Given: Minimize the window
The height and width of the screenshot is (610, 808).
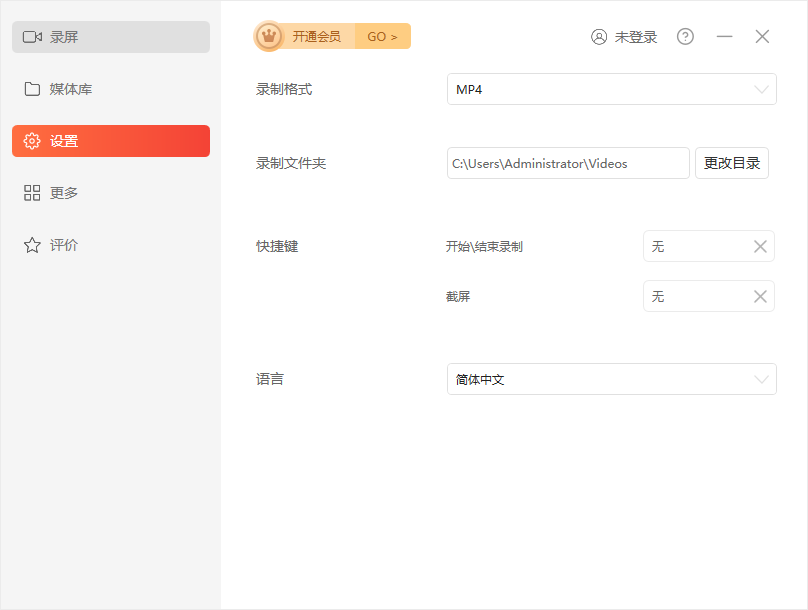Looking at the screenshot, I should (x=725, y=37).
